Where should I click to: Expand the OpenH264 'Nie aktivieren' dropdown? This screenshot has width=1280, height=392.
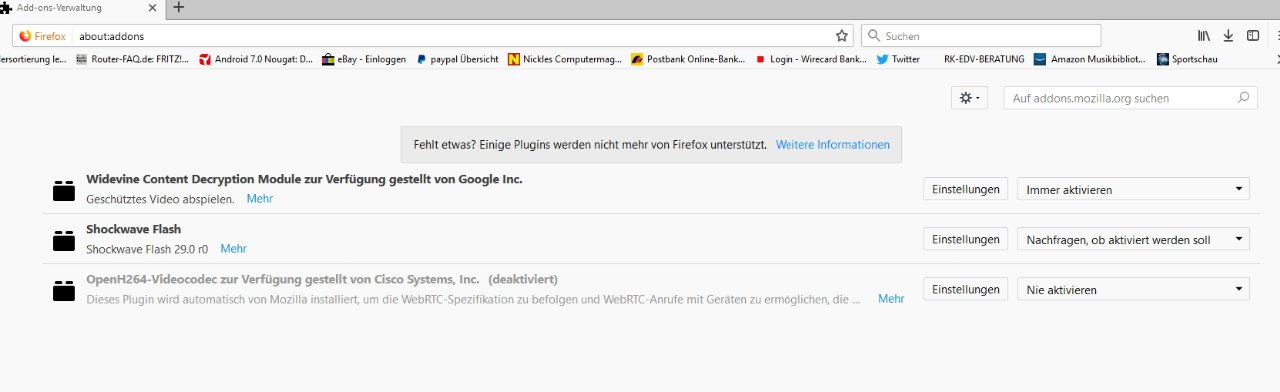(x=1133, y=289)
